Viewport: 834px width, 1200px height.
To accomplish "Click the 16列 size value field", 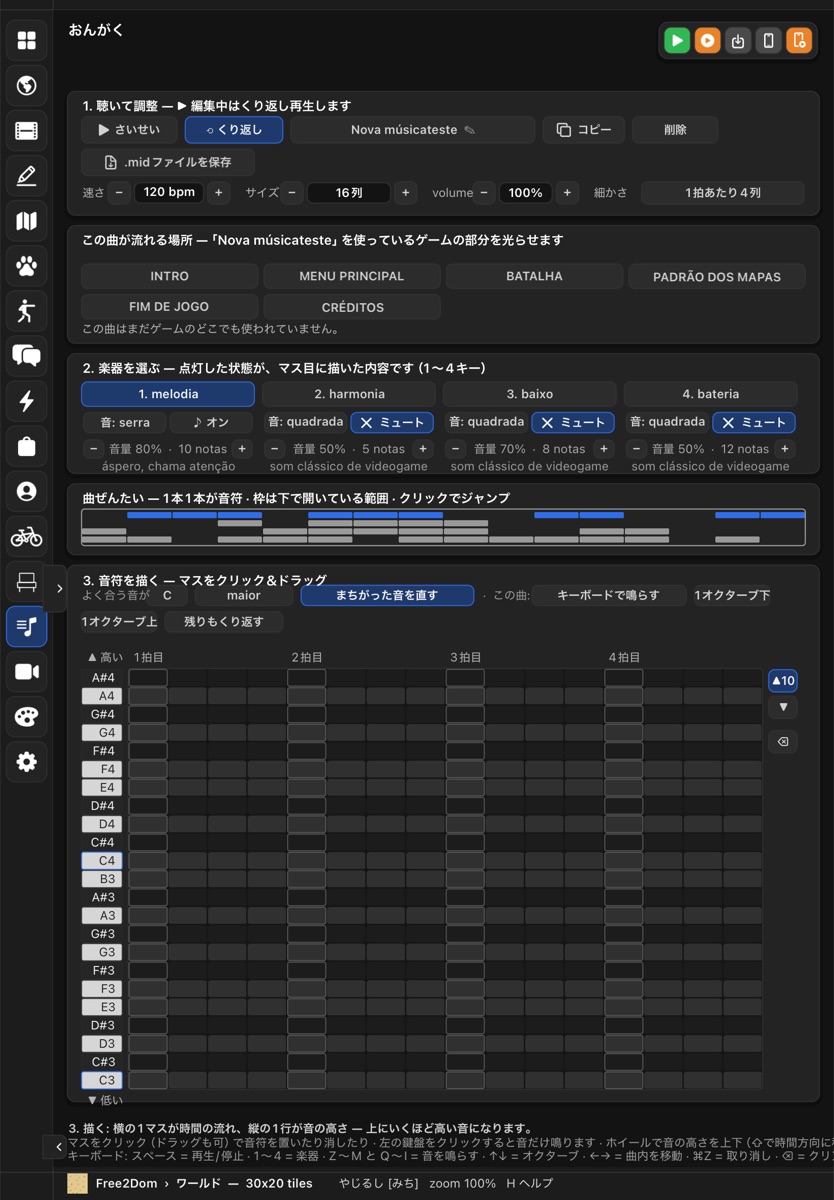I will (349, 193).
